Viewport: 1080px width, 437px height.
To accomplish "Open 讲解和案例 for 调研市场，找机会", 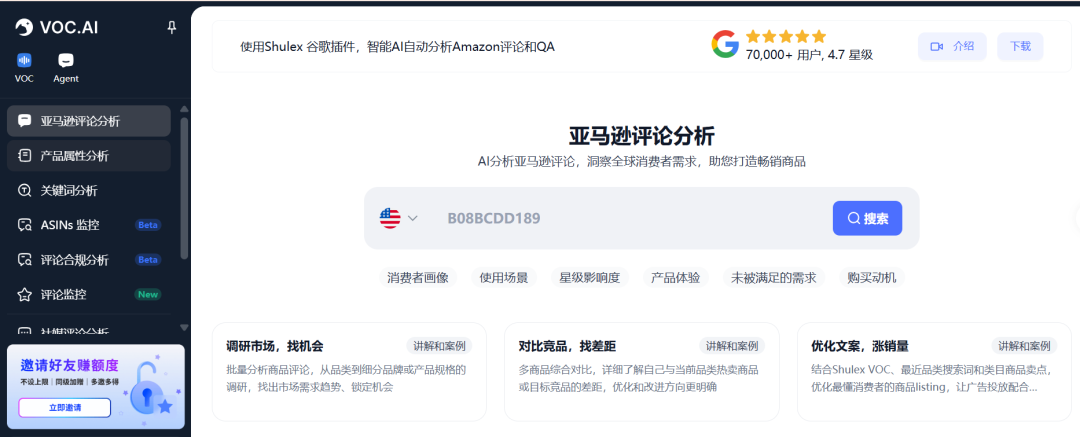I will pyautogui.click(x=439, y=346).
